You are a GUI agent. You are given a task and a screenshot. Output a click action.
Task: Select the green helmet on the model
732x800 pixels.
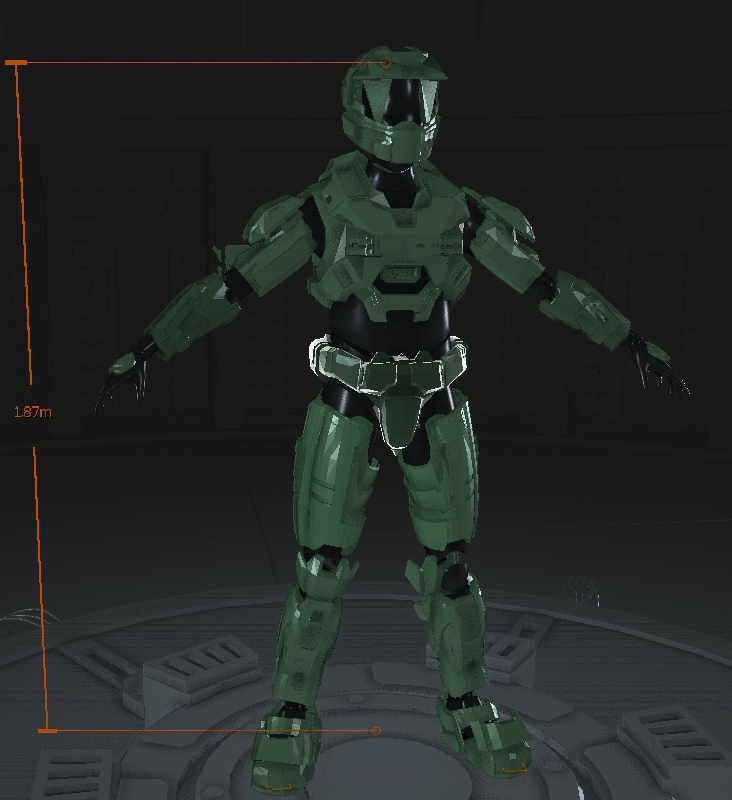(x=393, y=105)
